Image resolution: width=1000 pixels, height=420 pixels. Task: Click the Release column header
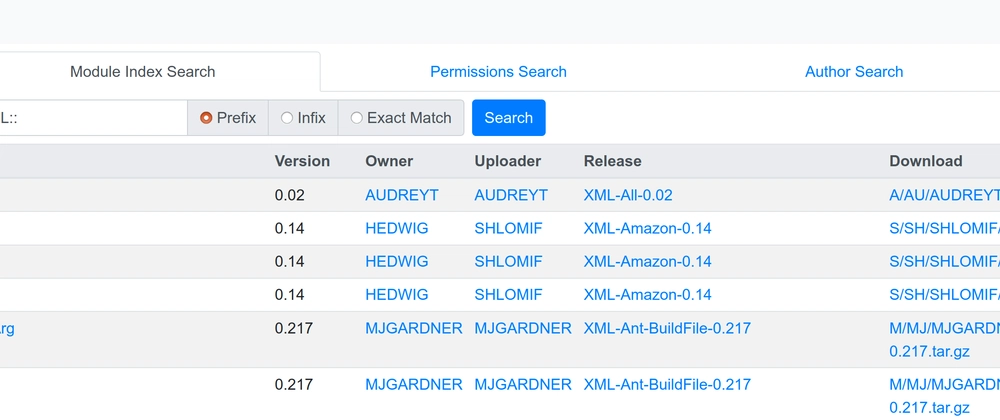click(612, 161)
